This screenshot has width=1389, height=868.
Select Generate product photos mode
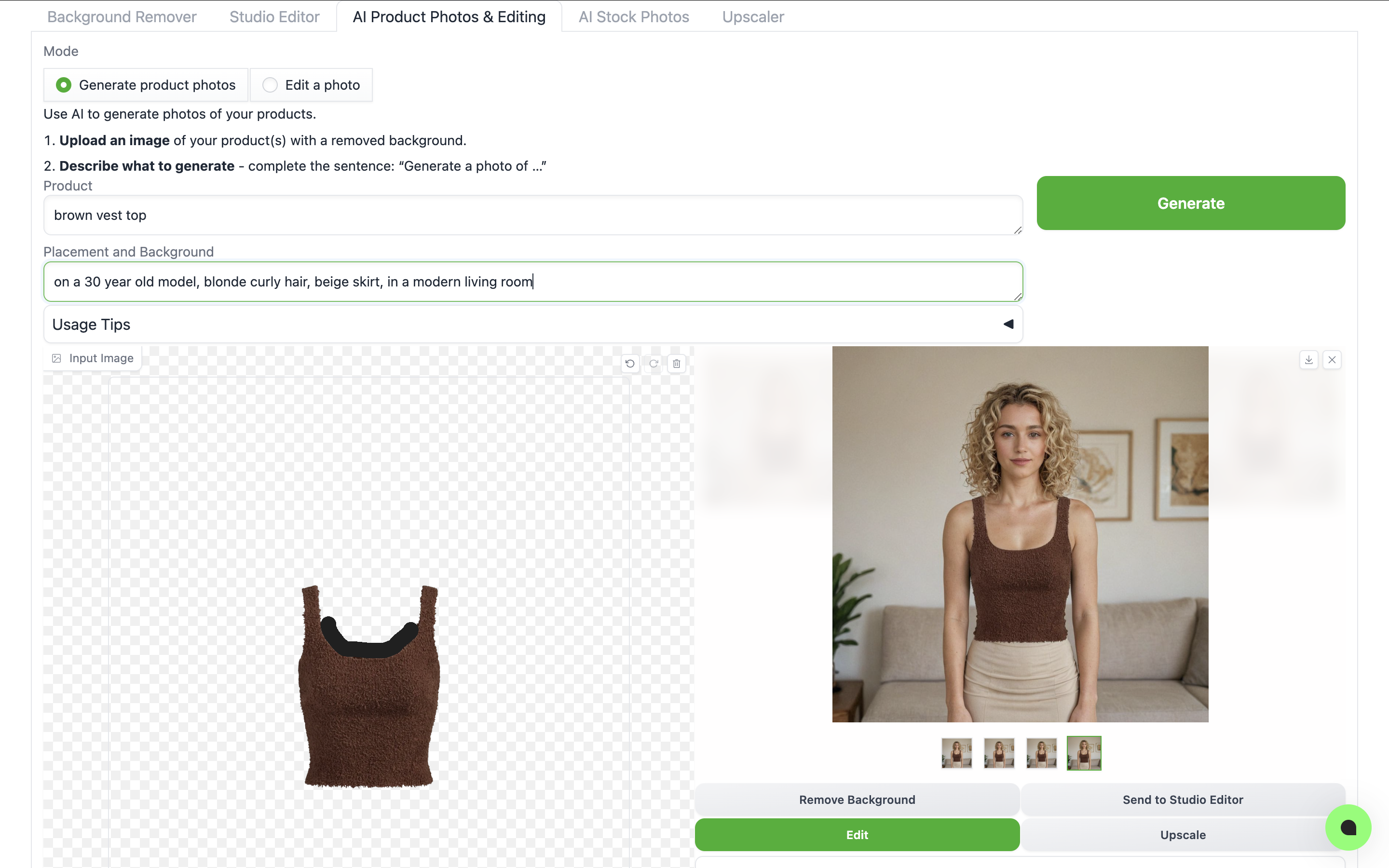pyautogui.click(x=64, y=85)
